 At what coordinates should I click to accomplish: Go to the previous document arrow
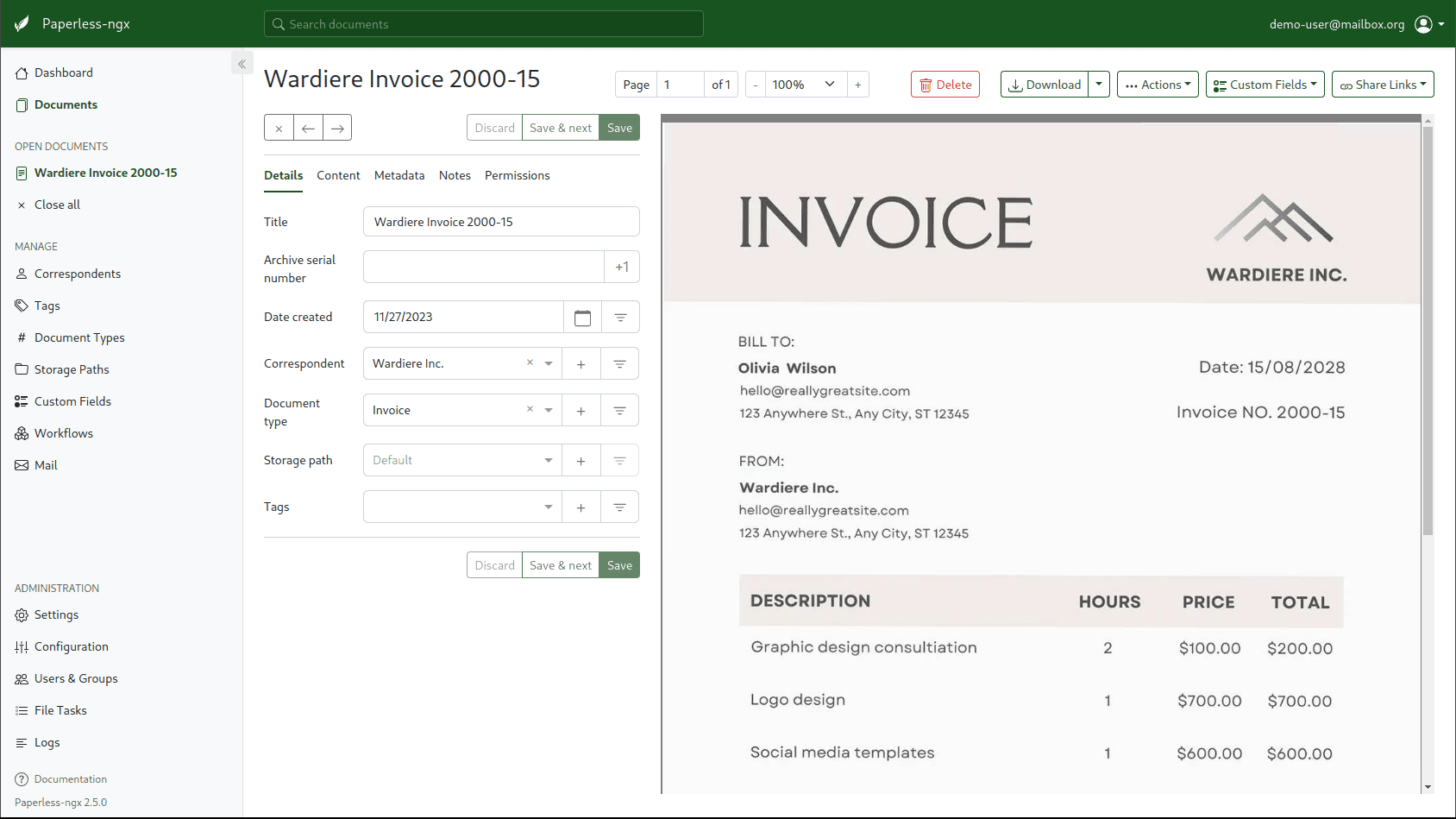308,129
